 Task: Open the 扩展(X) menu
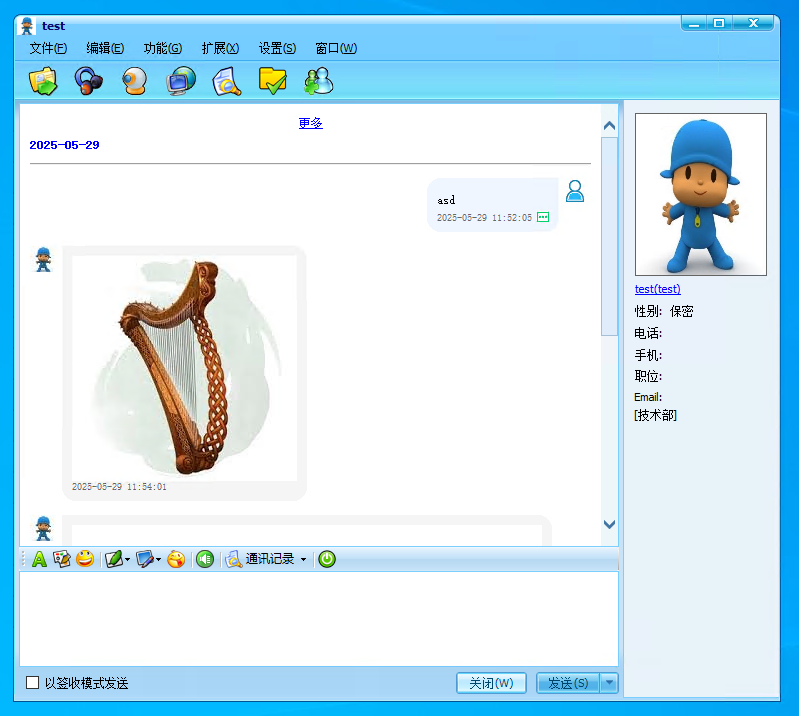(x=220, y=48)
